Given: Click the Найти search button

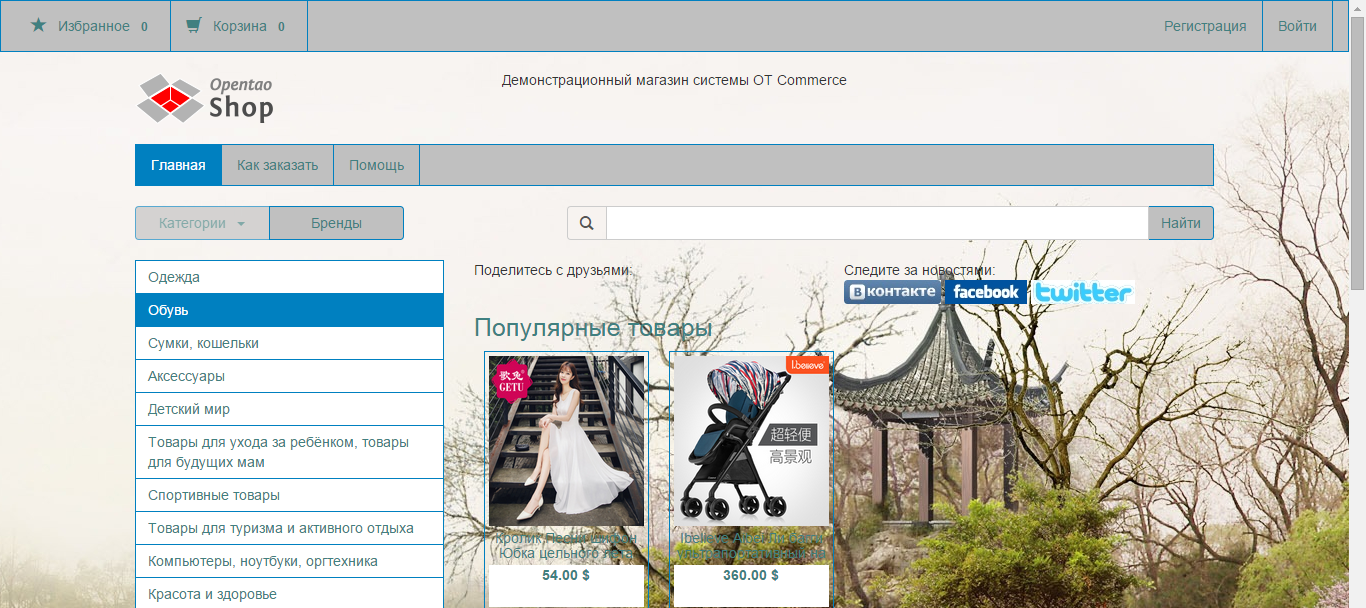Looking at the screenshot, I should pyautogui.click(x=1181, y=223).
